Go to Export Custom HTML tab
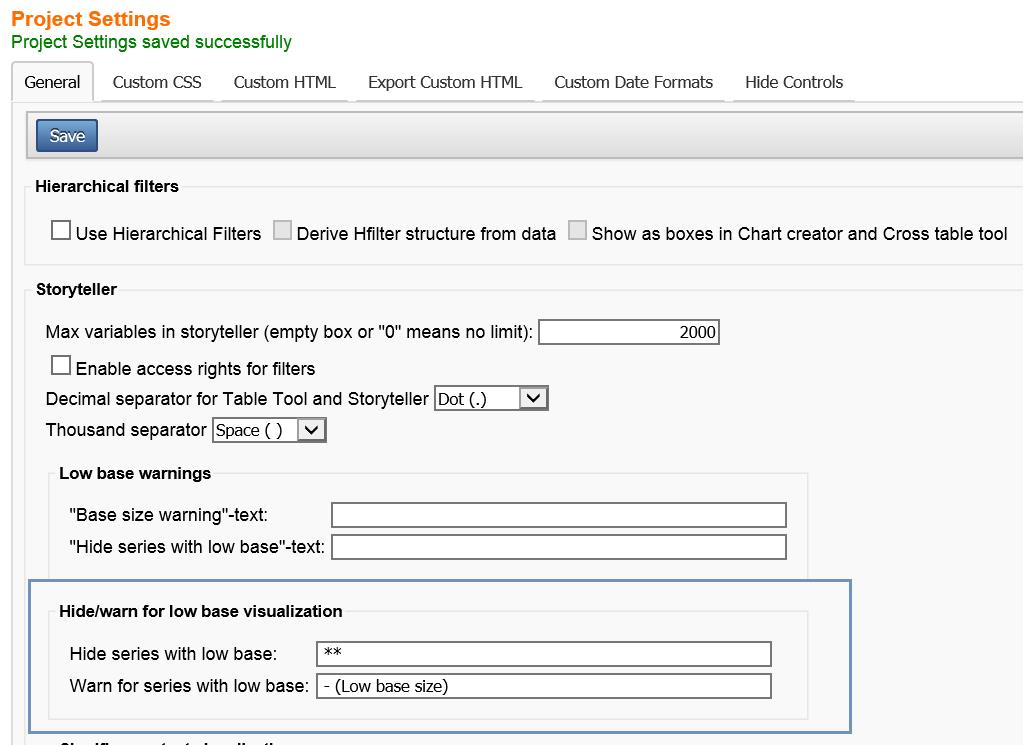 tap(445, 82)
